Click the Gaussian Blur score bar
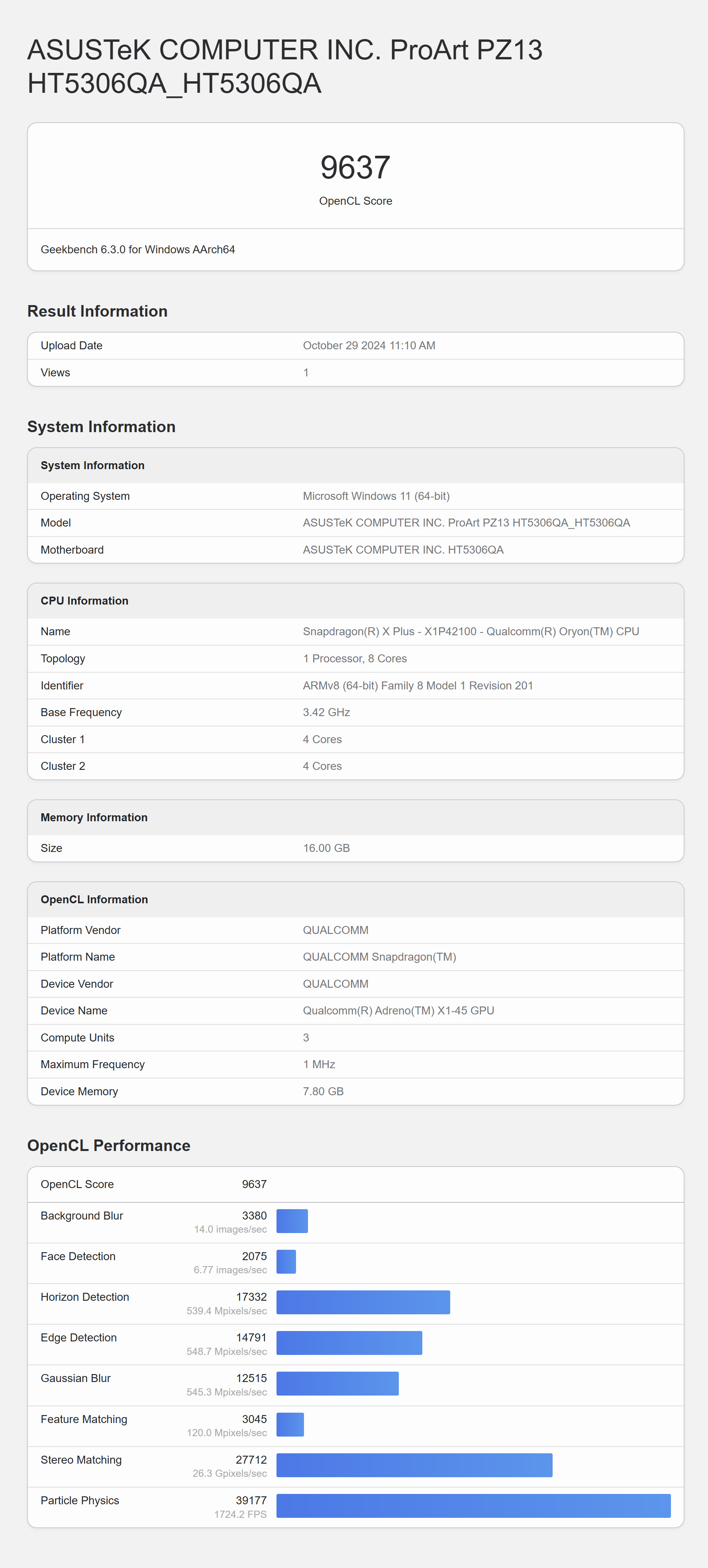The width and height of the screenshot is (708, 1568). pos(337,1384)
